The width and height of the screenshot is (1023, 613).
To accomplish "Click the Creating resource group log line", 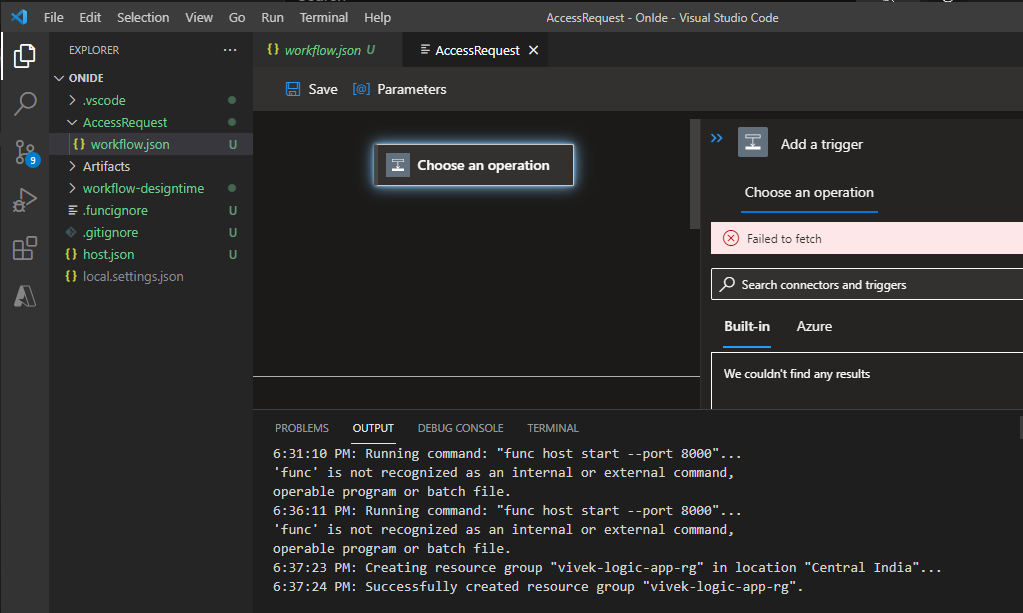I will point(607,567).
